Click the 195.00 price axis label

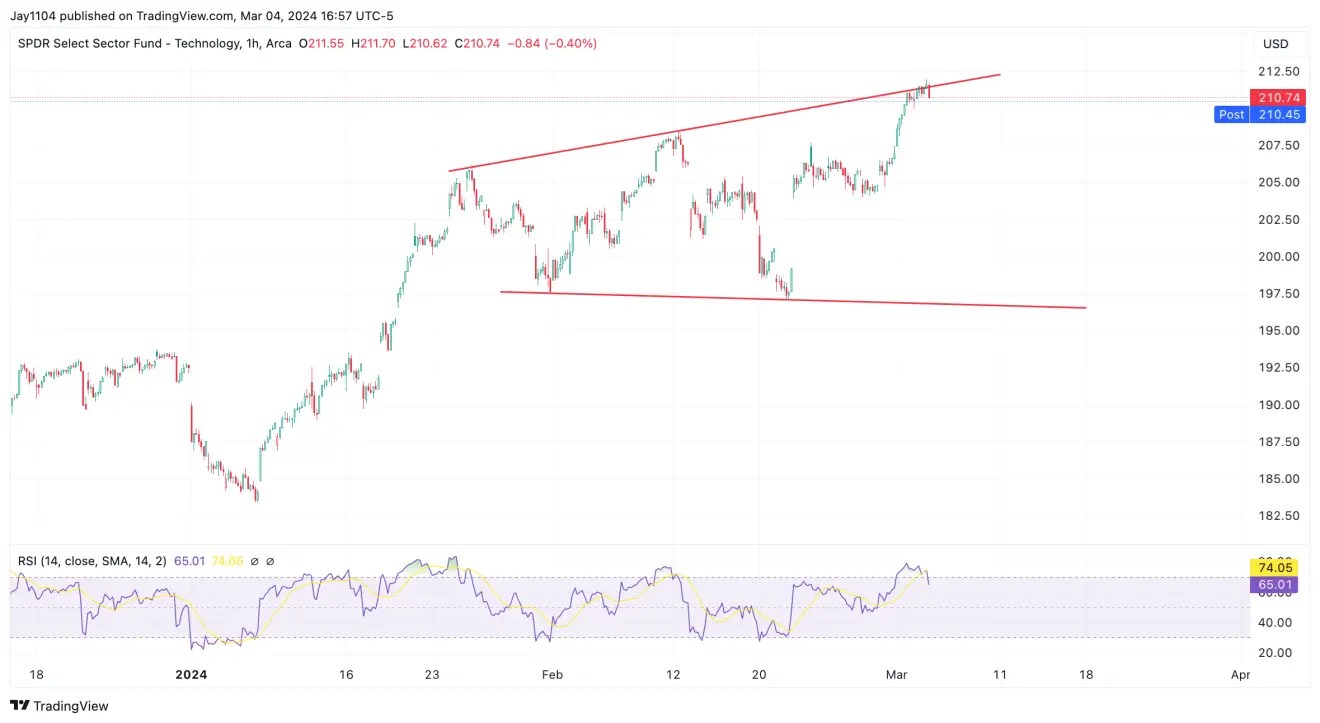pos(1278,330)
